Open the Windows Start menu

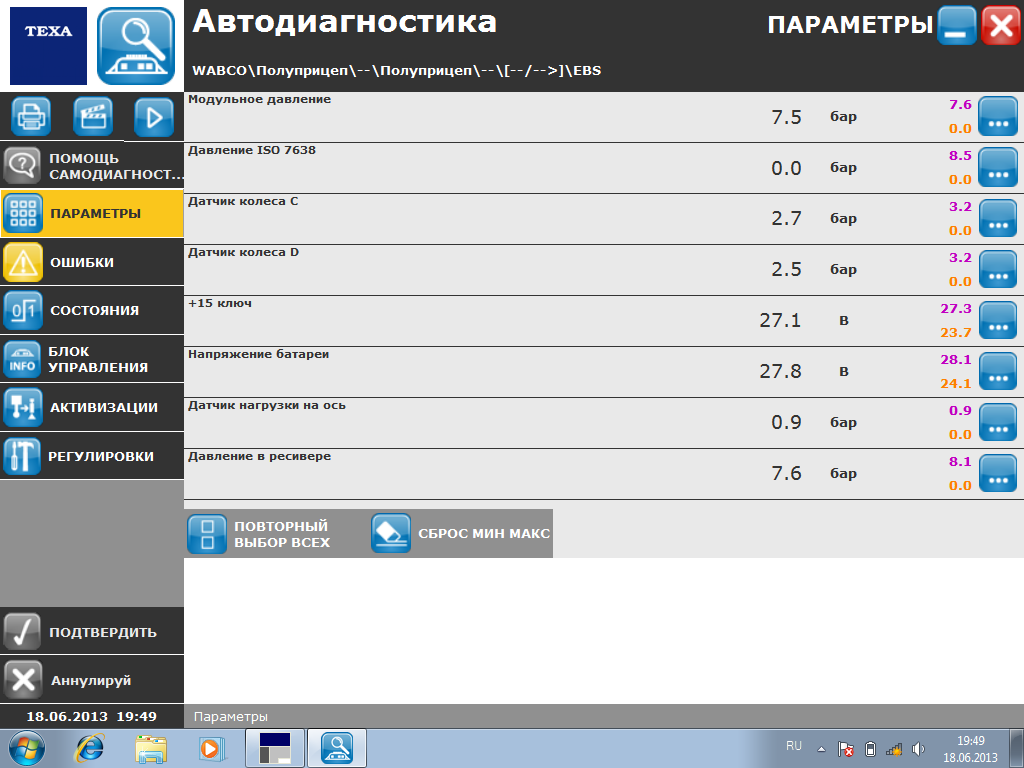point(27,748)
